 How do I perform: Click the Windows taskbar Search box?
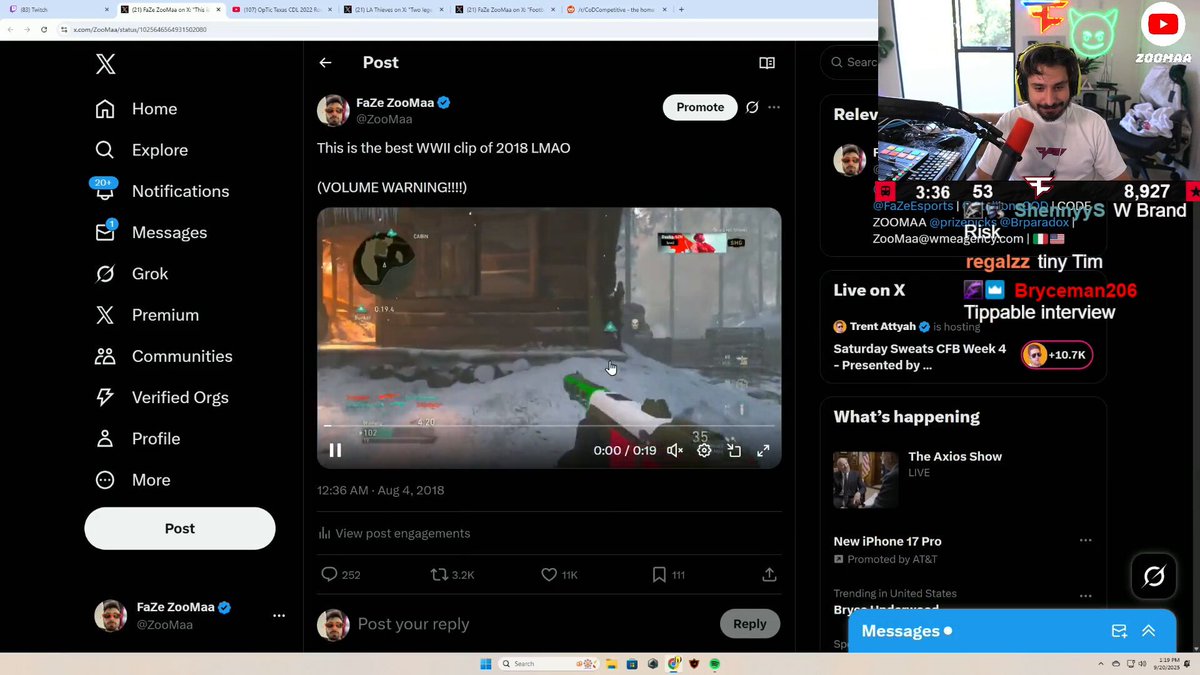(x=547, y=664)
